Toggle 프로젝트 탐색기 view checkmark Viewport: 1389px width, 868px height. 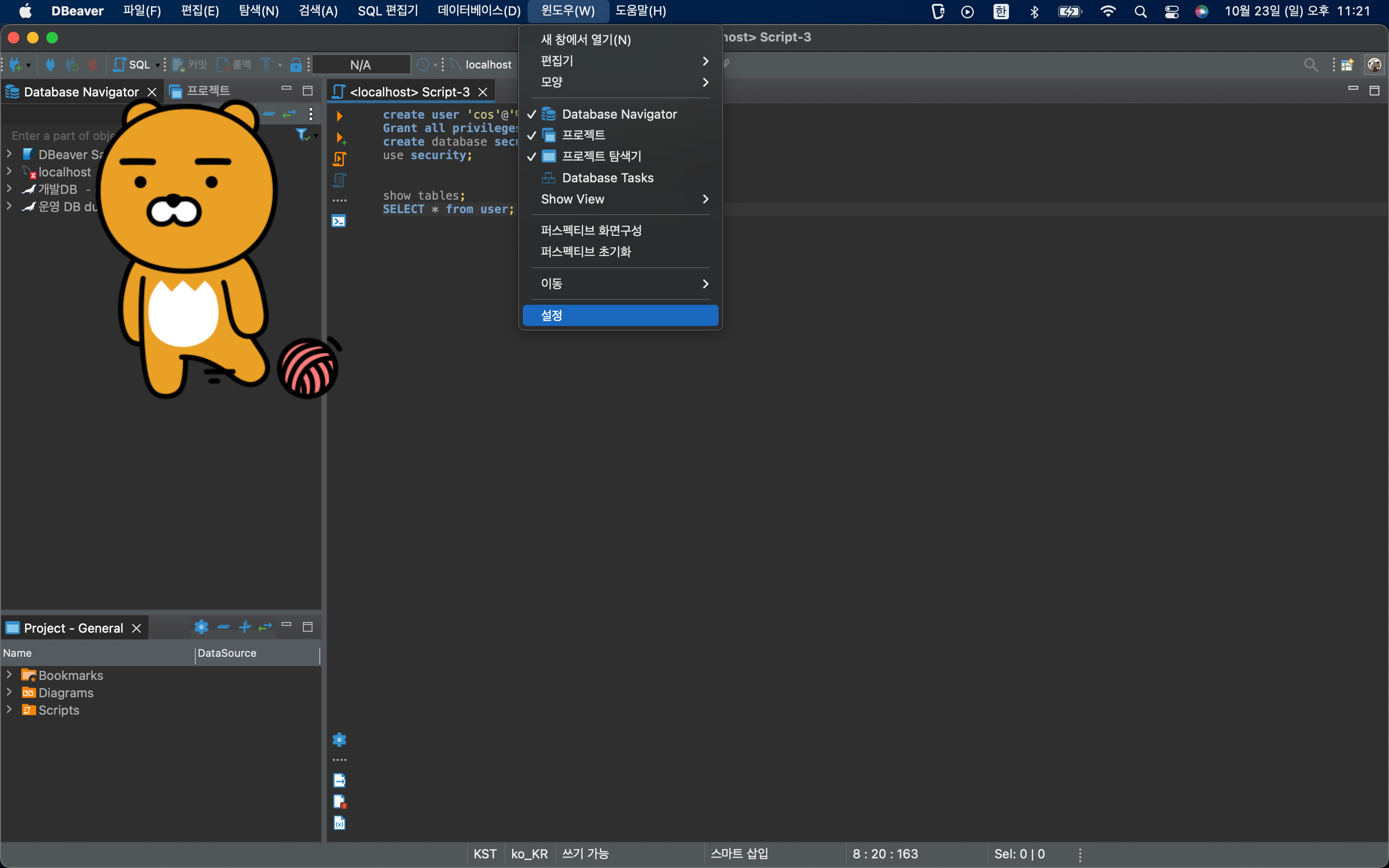point(601,156)
